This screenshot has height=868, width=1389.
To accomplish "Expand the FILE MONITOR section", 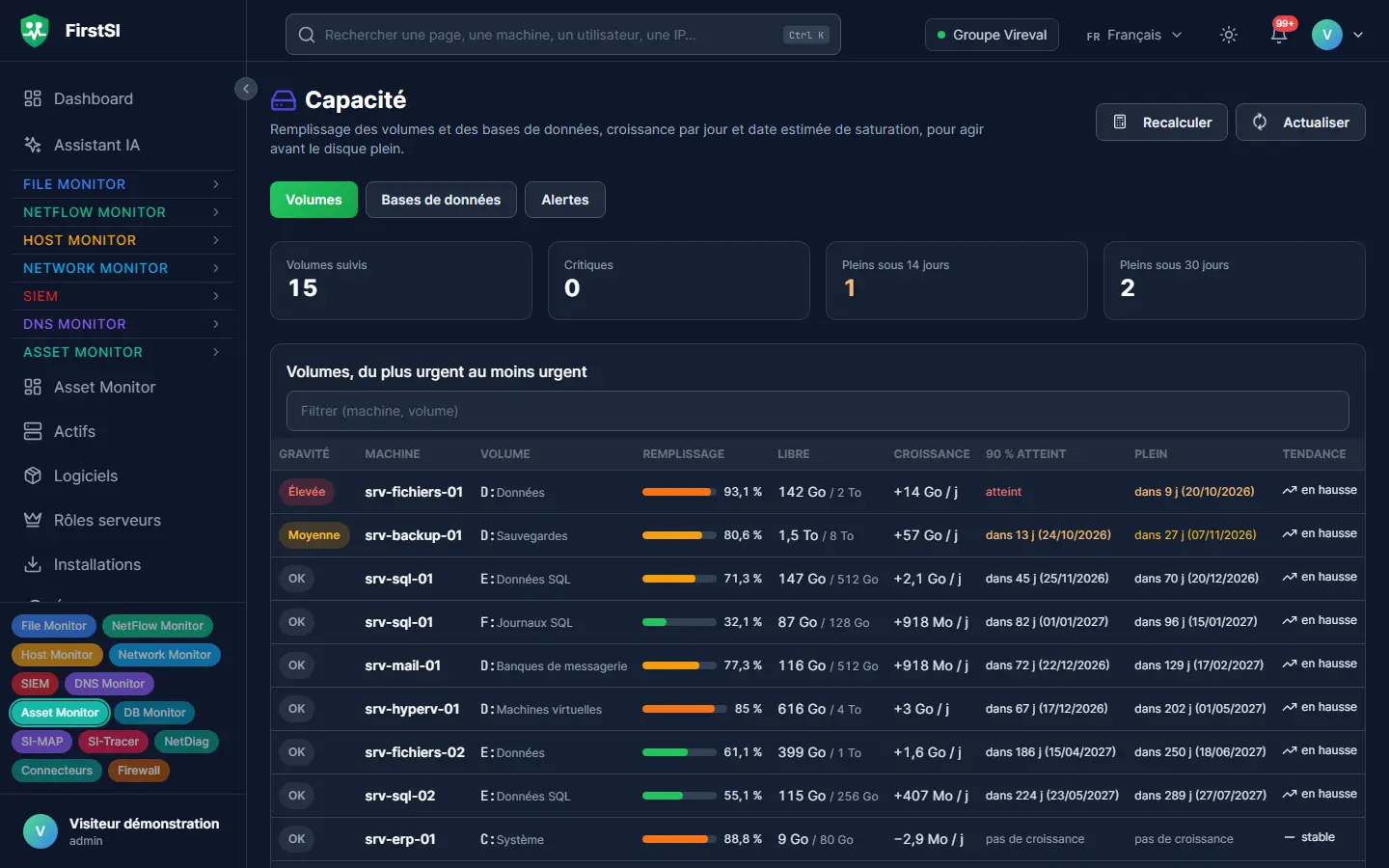I will (123, 184).
